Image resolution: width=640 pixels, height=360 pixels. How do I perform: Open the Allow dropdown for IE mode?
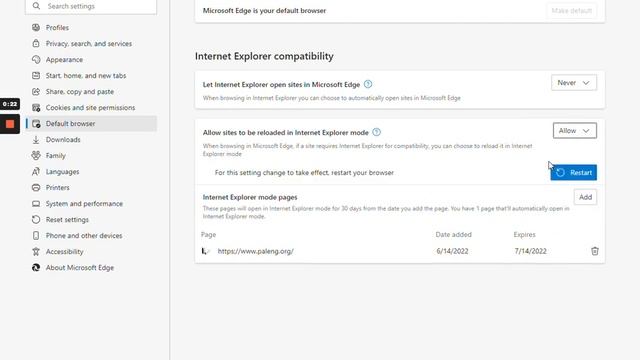coord(575,131)
